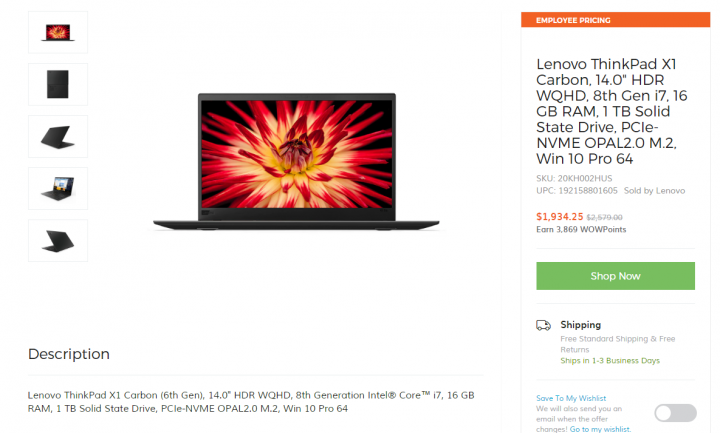The image size is (720, 433).
Task: Click the crossed-out $2,579.00 original price
Action: (604, 217)
